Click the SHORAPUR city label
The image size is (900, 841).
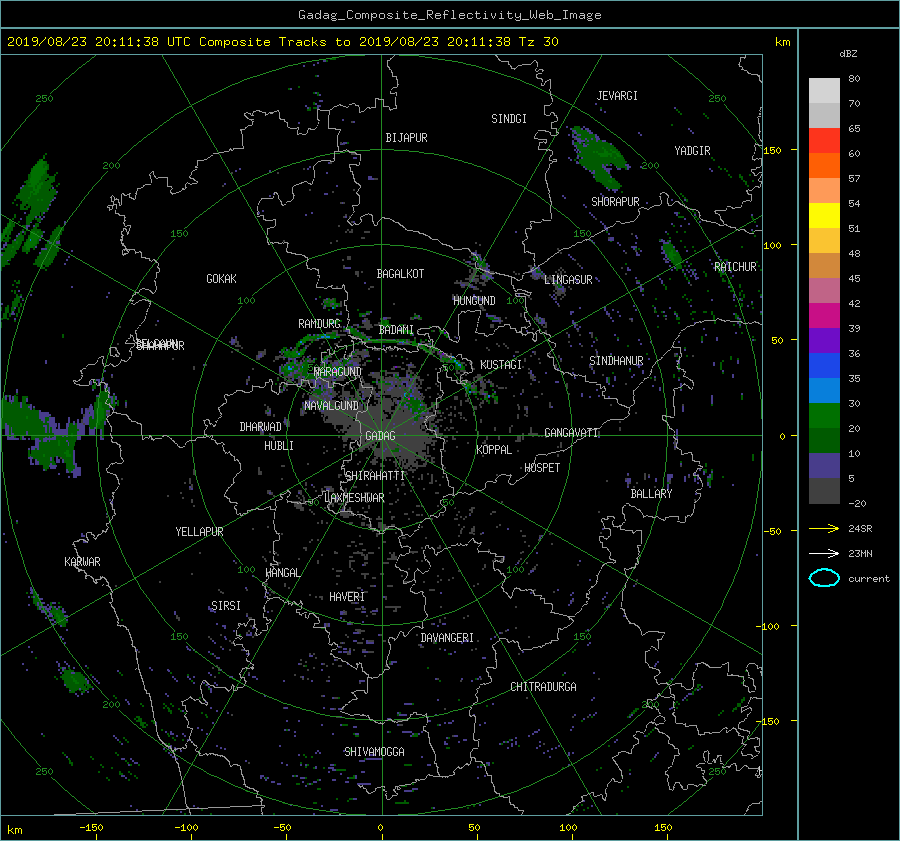(615, 202)
